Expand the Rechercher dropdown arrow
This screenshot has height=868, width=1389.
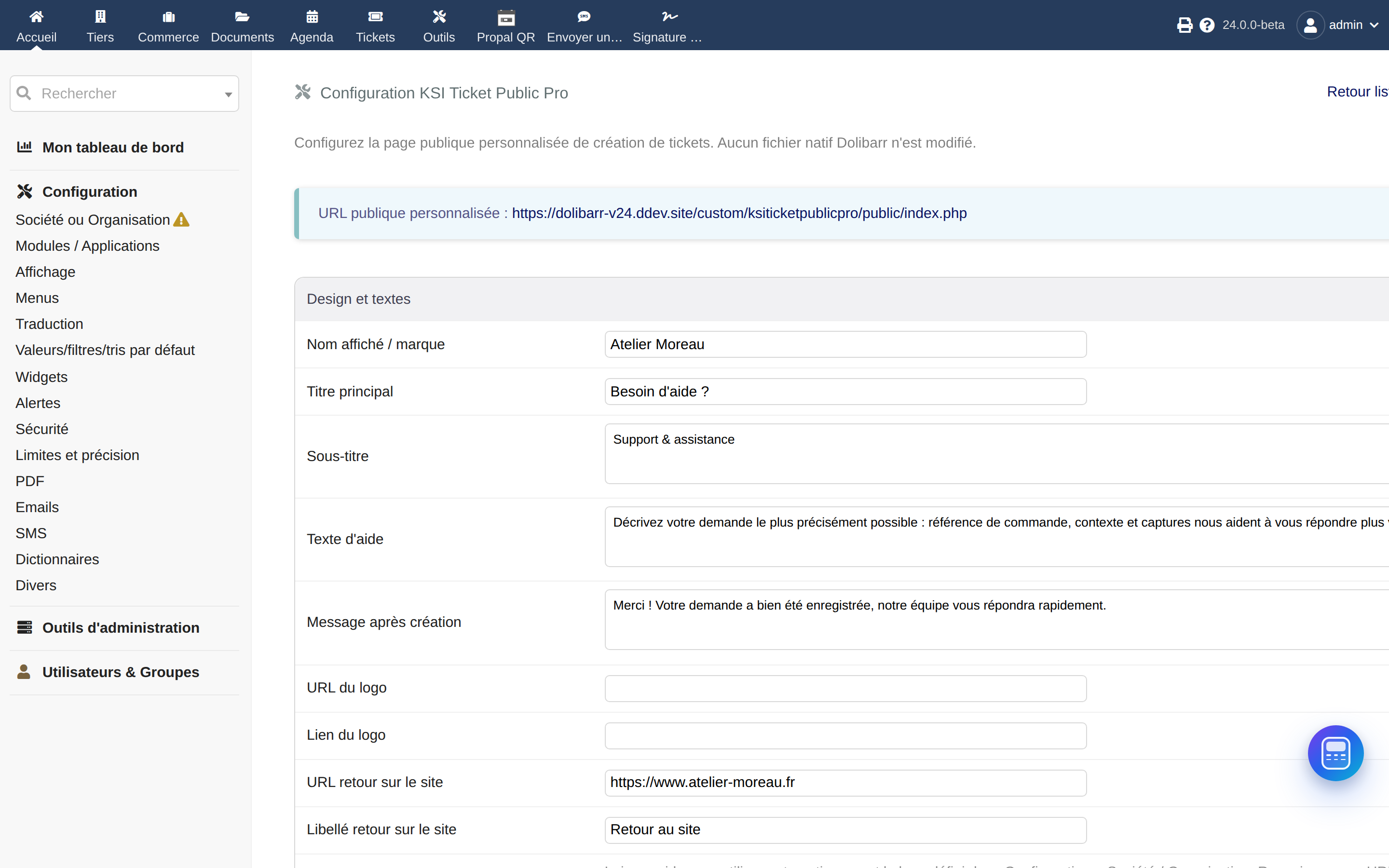pyautogui.click(x=228, y=94)
